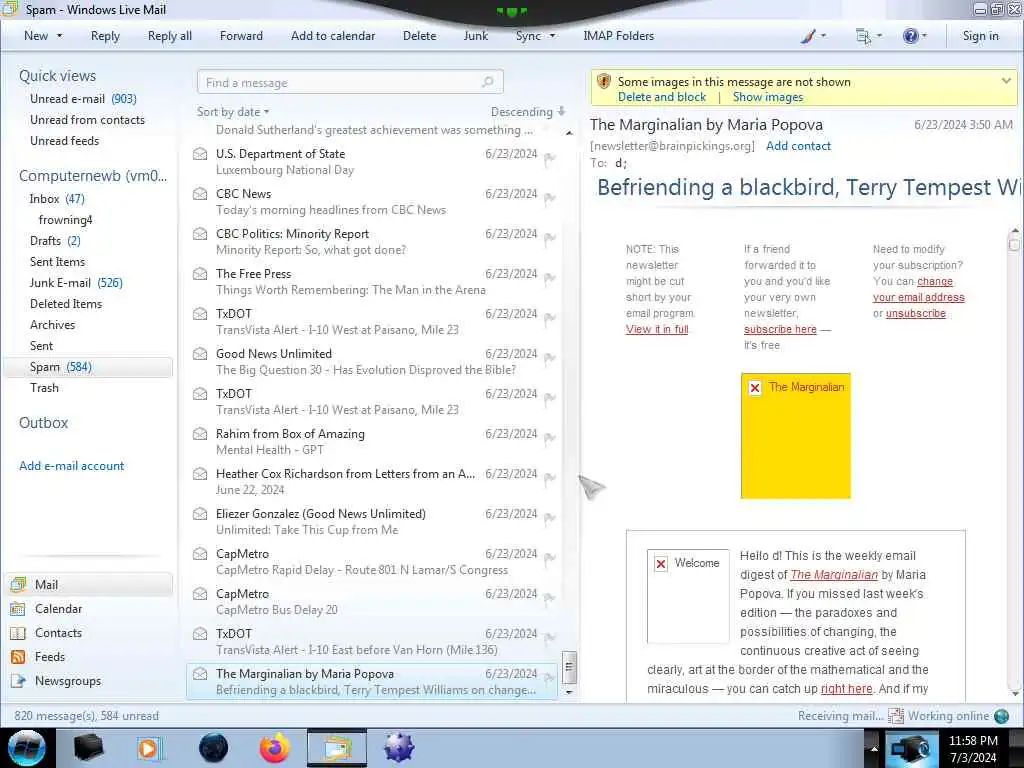Click Add e-mail account link
This screenshot has width=1024, height=768.
tap(72, 466)
